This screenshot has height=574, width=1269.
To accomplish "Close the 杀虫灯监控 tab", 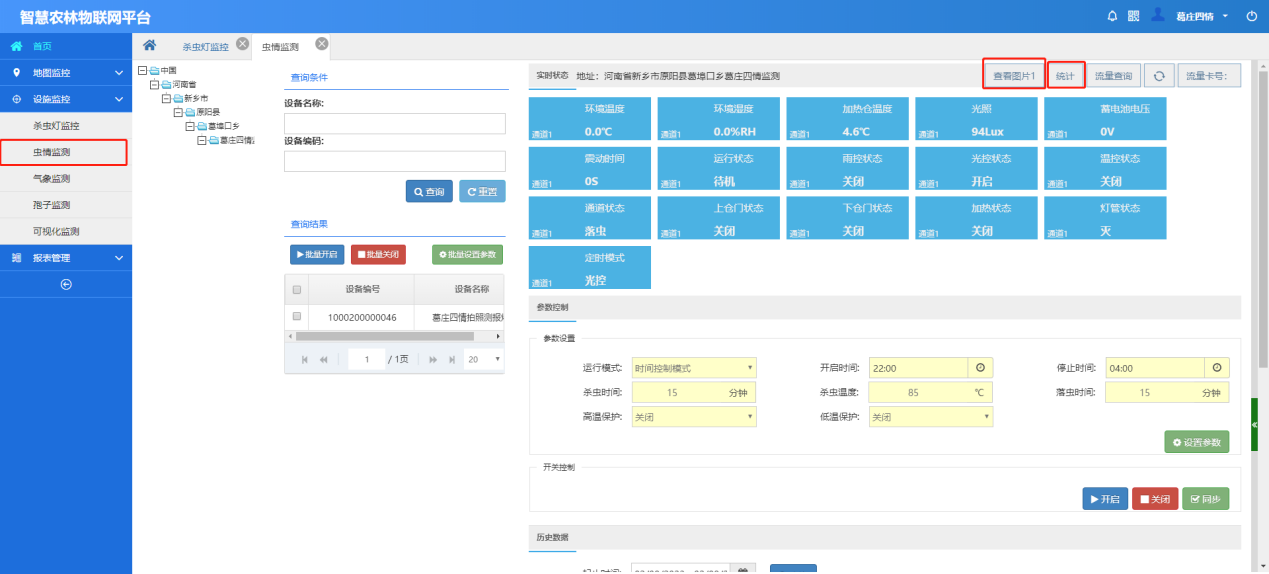I will pyautogui.click(x=242, y=44).
